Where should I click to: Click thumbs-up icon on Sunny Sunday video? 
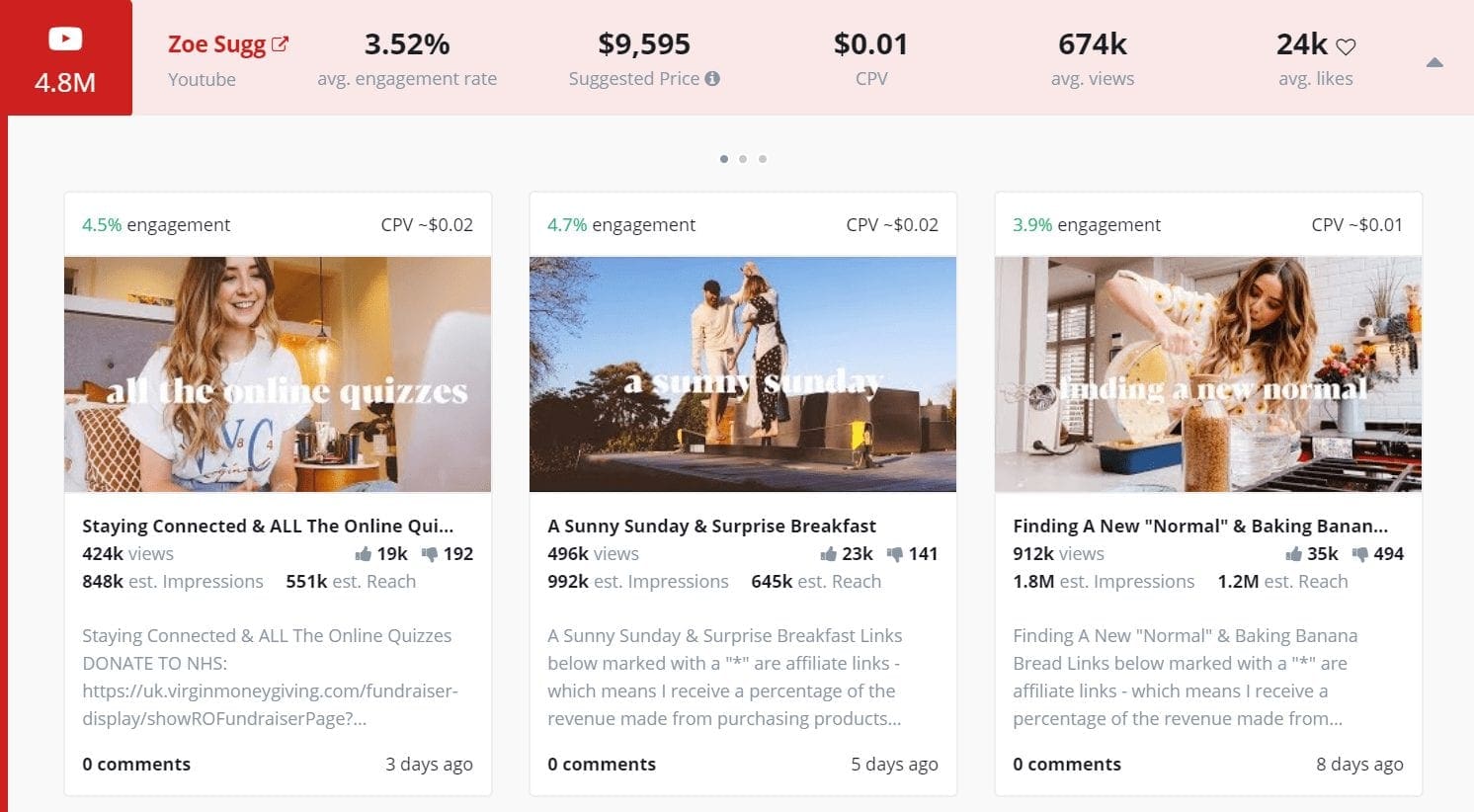[829, 554]
